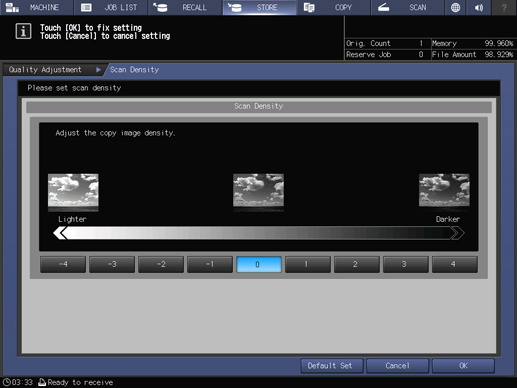Click the Lighter sample thumbnail

73,192
